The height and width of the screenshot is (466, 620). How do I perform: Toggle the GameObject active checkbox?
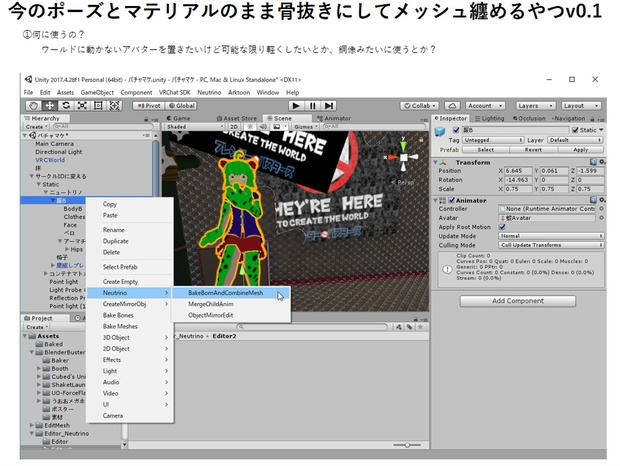tap(456, 130)
